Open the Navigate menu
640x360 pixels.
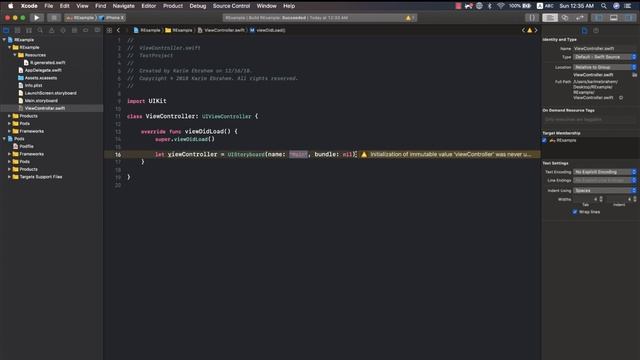(x=123, y=6)
